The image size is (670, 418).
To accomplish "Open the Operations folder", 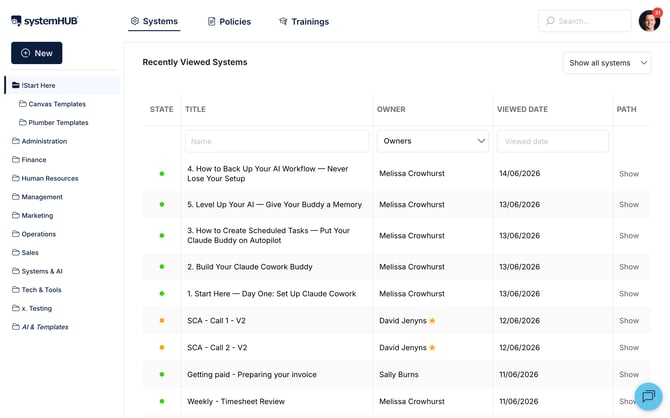I will pyautogui.click(x=34, y=234).
